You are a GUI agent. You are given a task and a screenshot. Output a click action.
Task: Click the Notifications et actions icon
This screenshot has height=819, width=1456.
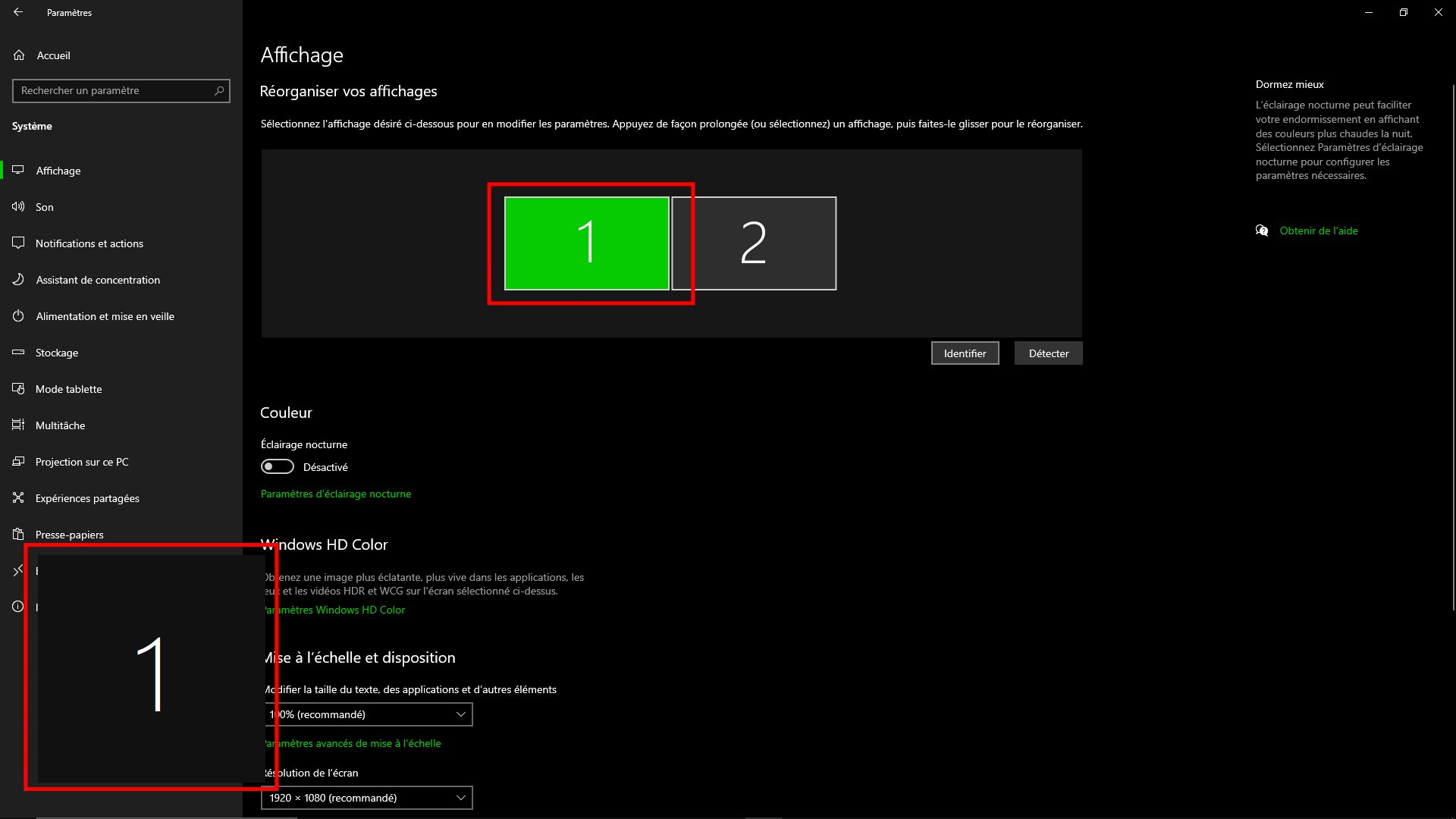tap(18, 243)
